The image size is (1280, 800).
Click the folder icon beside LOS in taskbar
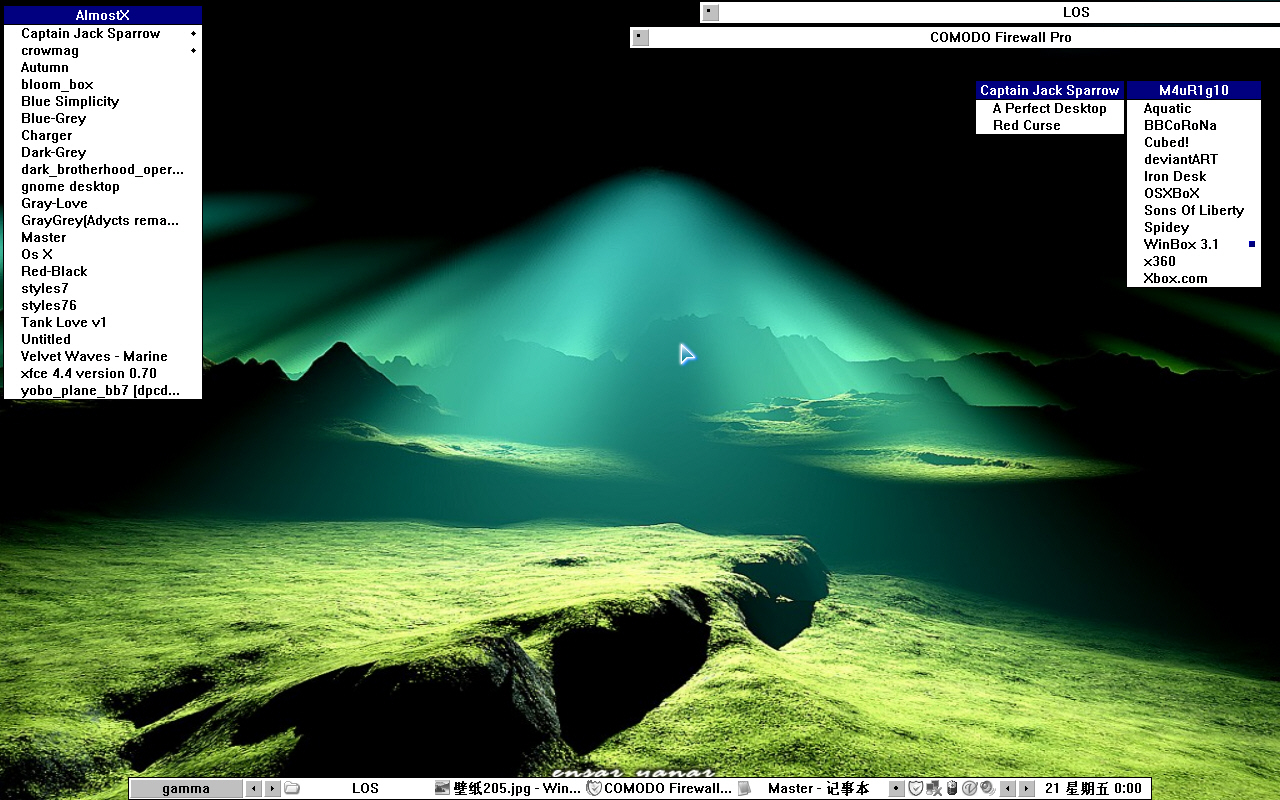(x=292, y=788)
